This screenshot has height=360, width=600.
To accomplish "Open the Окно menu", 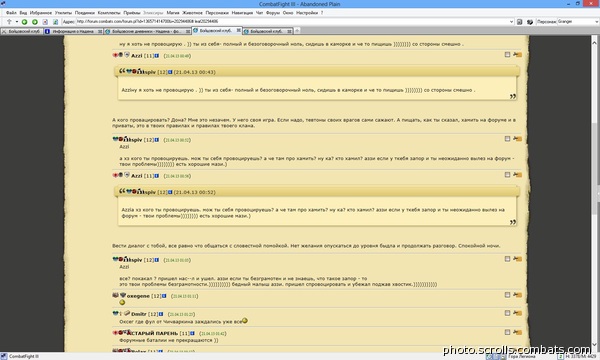I will click(x=288, y=13).
